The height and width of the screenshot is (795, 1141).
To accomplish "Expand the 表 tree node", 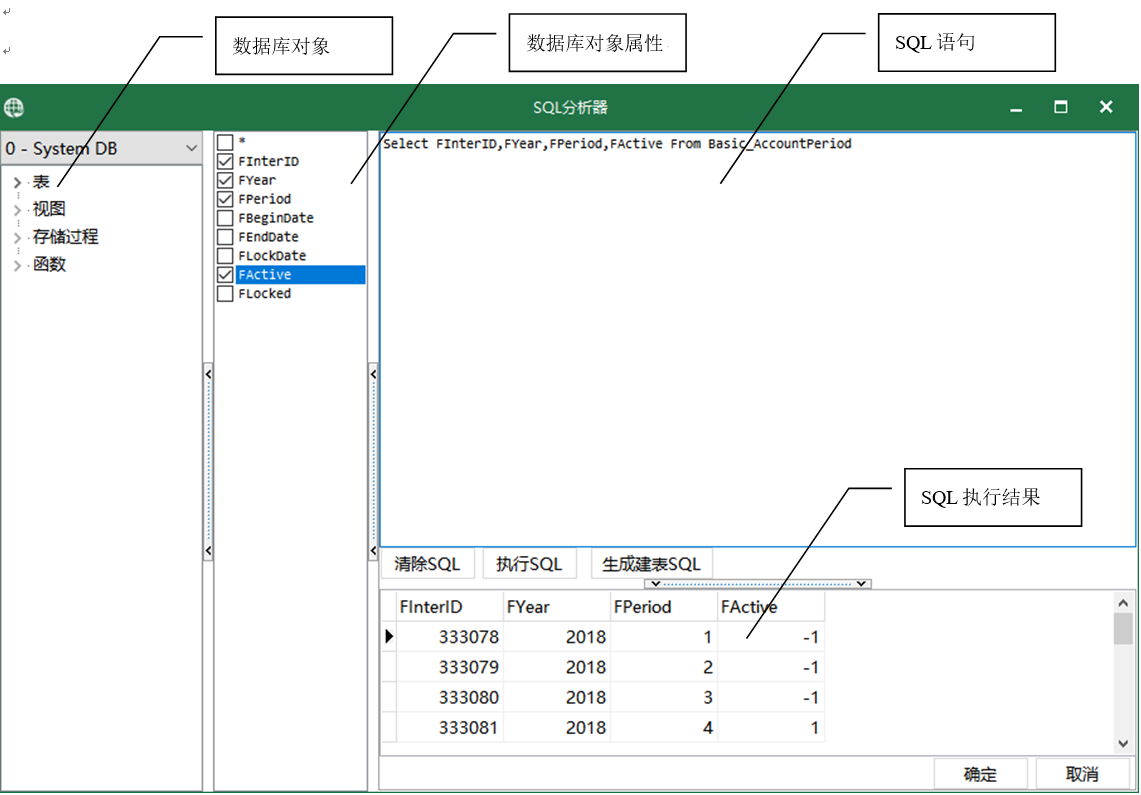I will tap(17, 183).
